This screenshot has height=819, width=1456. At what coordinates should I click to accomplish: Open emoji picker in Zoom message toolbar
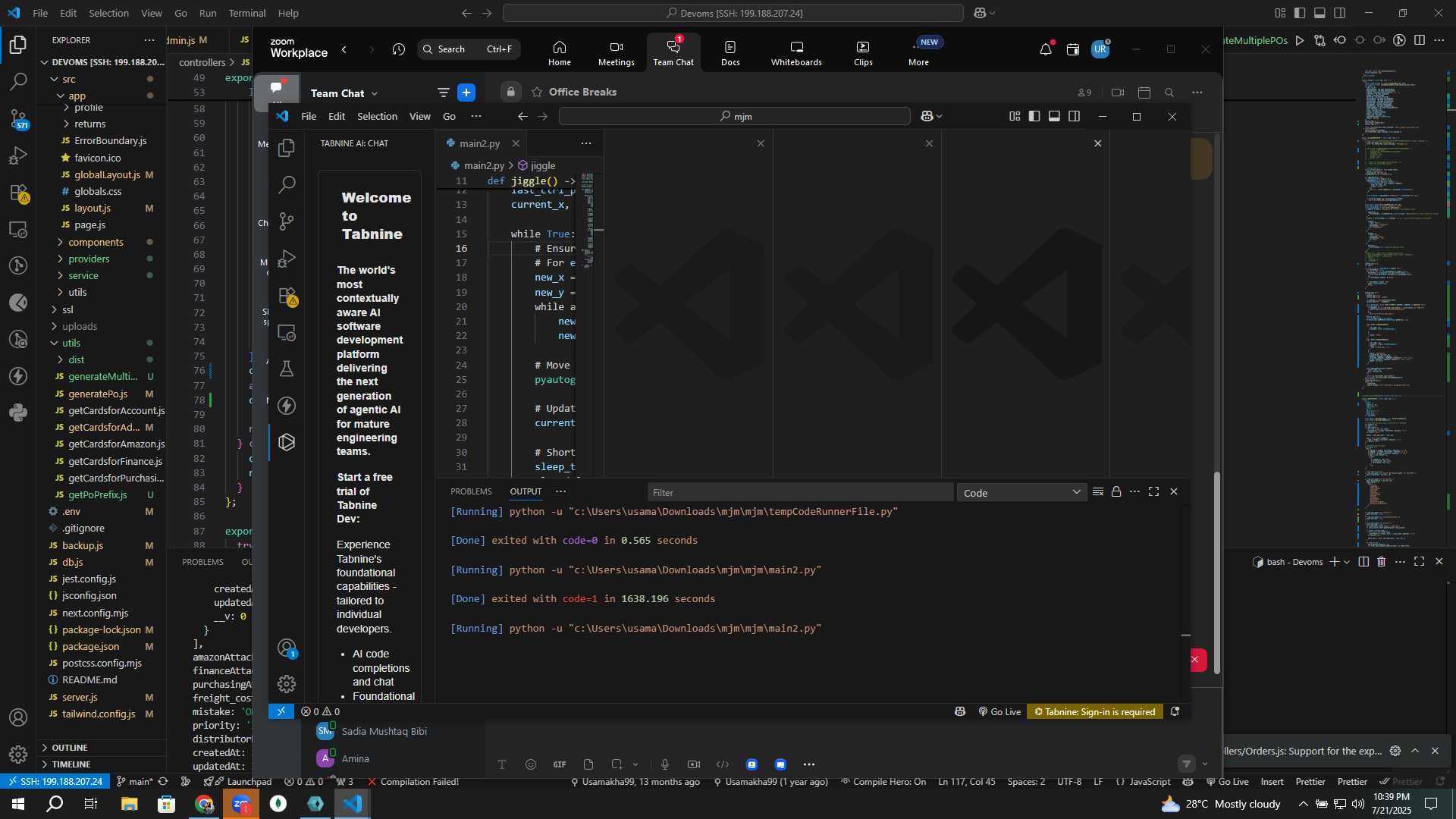click(x=530, y=764)
